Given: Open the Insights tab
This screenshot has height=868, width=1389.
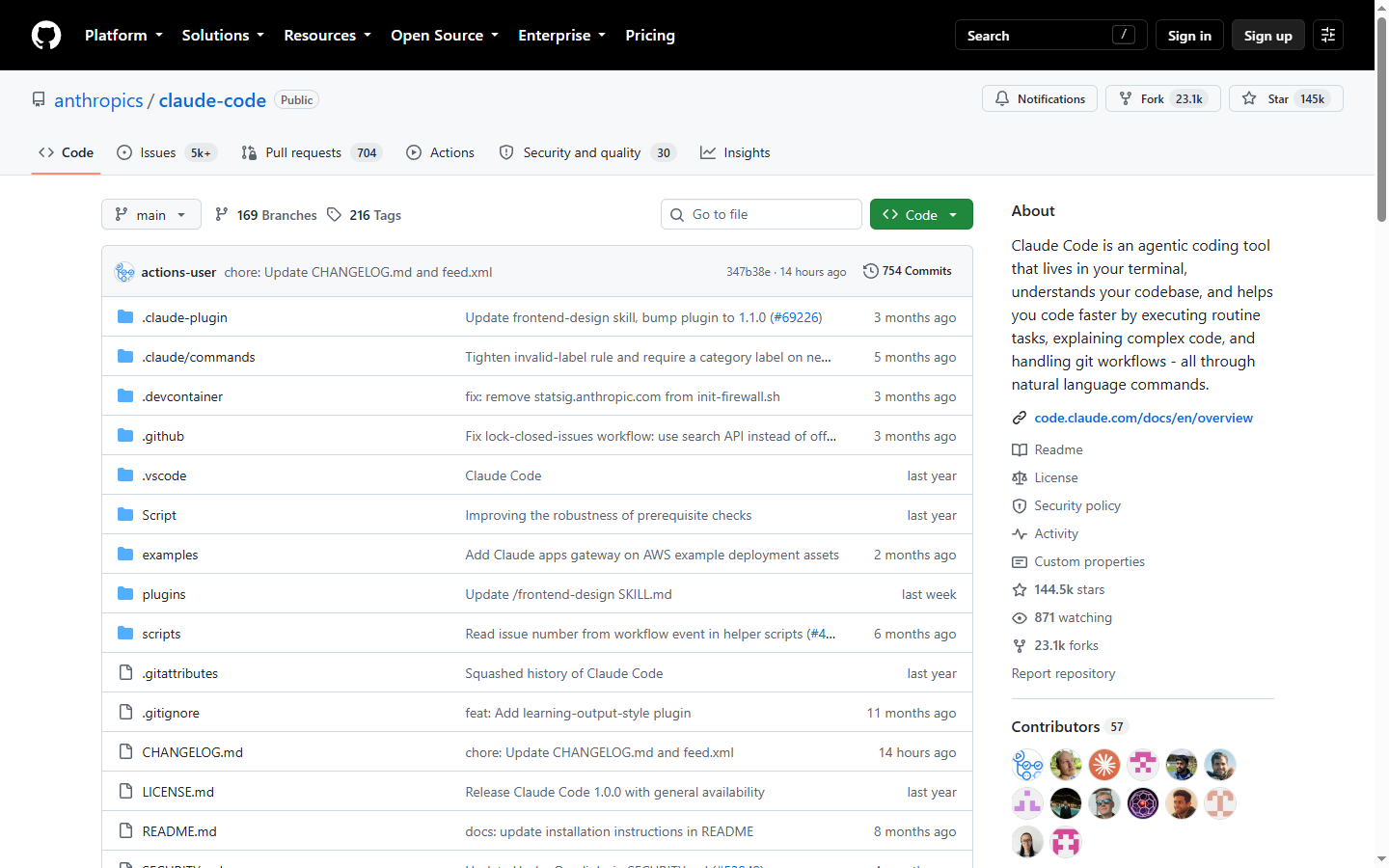Looking at the screenshot, I should (735, 152).
